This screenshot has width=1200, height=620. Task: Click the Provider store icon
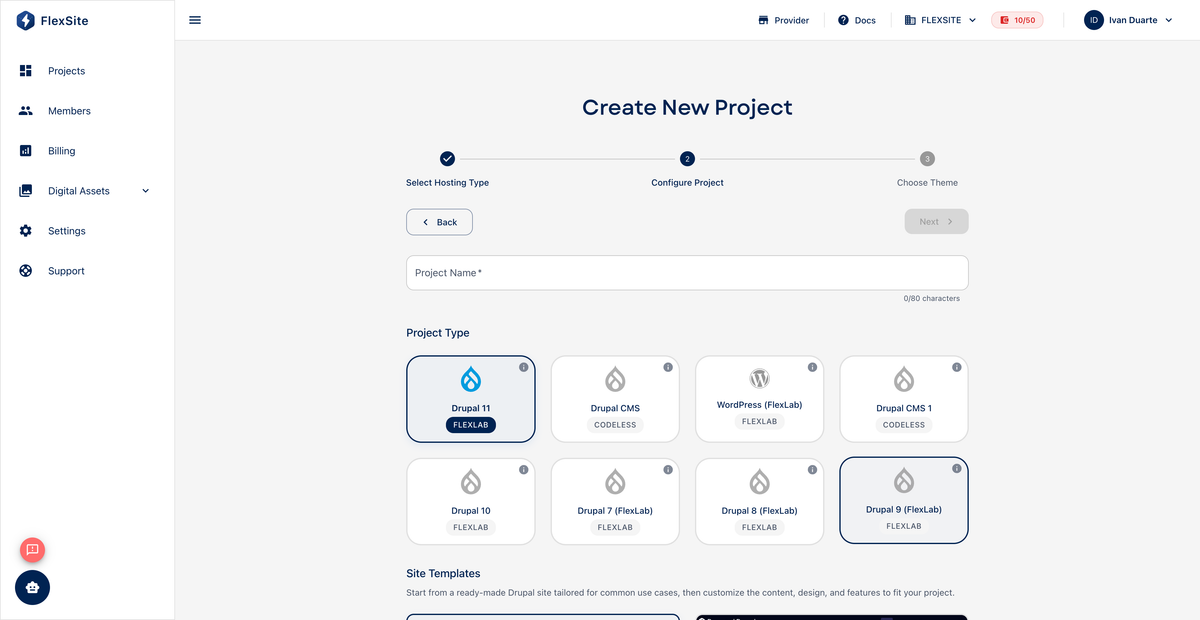pyautogui.click(x=763, y=20)
